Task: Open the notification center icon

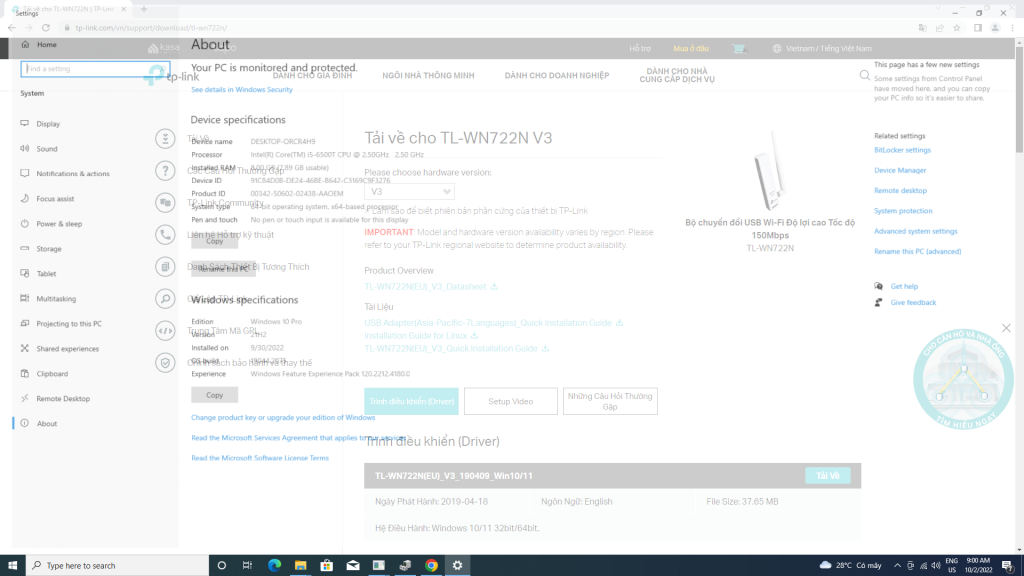Action: (x=1008, y=566)
